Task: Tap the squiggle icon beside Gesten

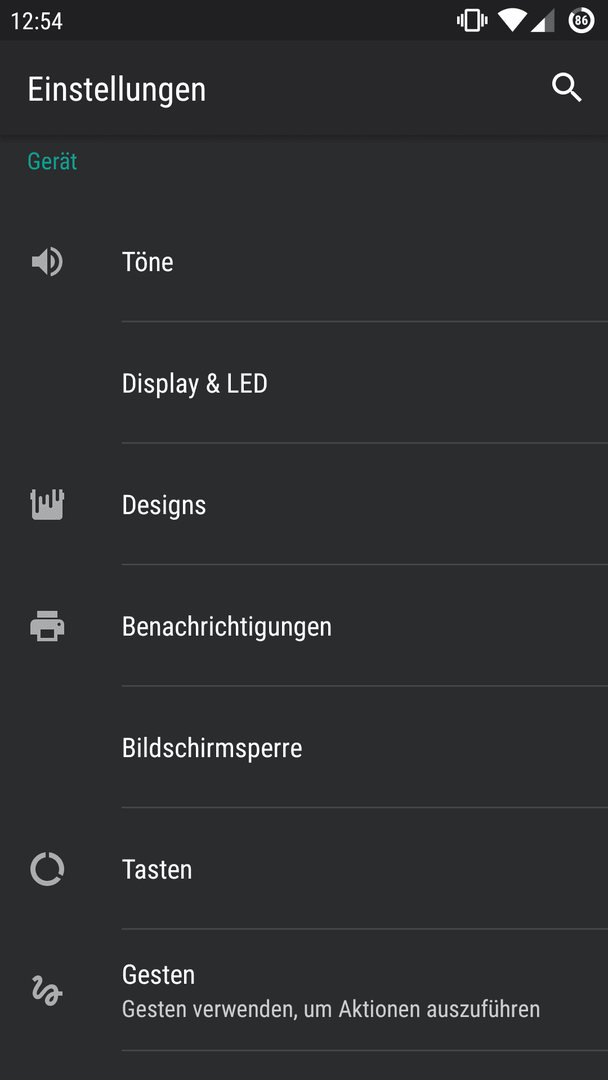Action: coord(47,991)
